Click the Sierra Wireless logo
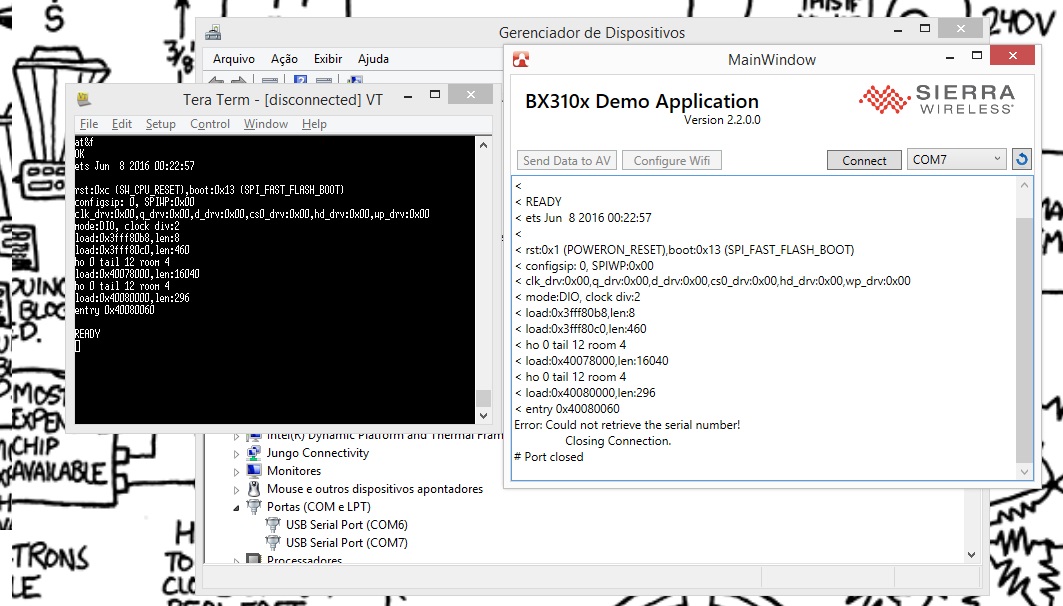 (937, 99)
